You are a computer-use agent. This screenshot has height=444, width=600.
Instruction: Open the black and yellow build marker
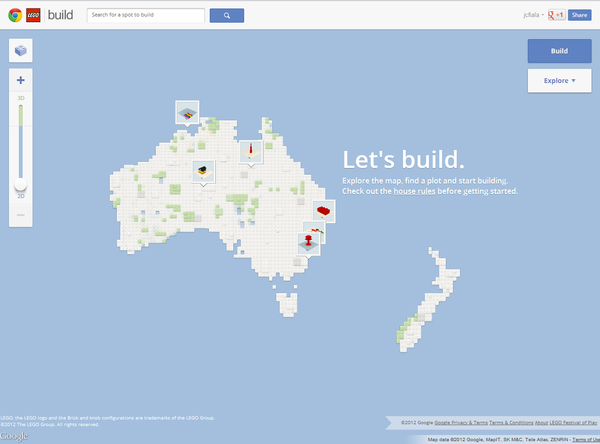(204, 170)
